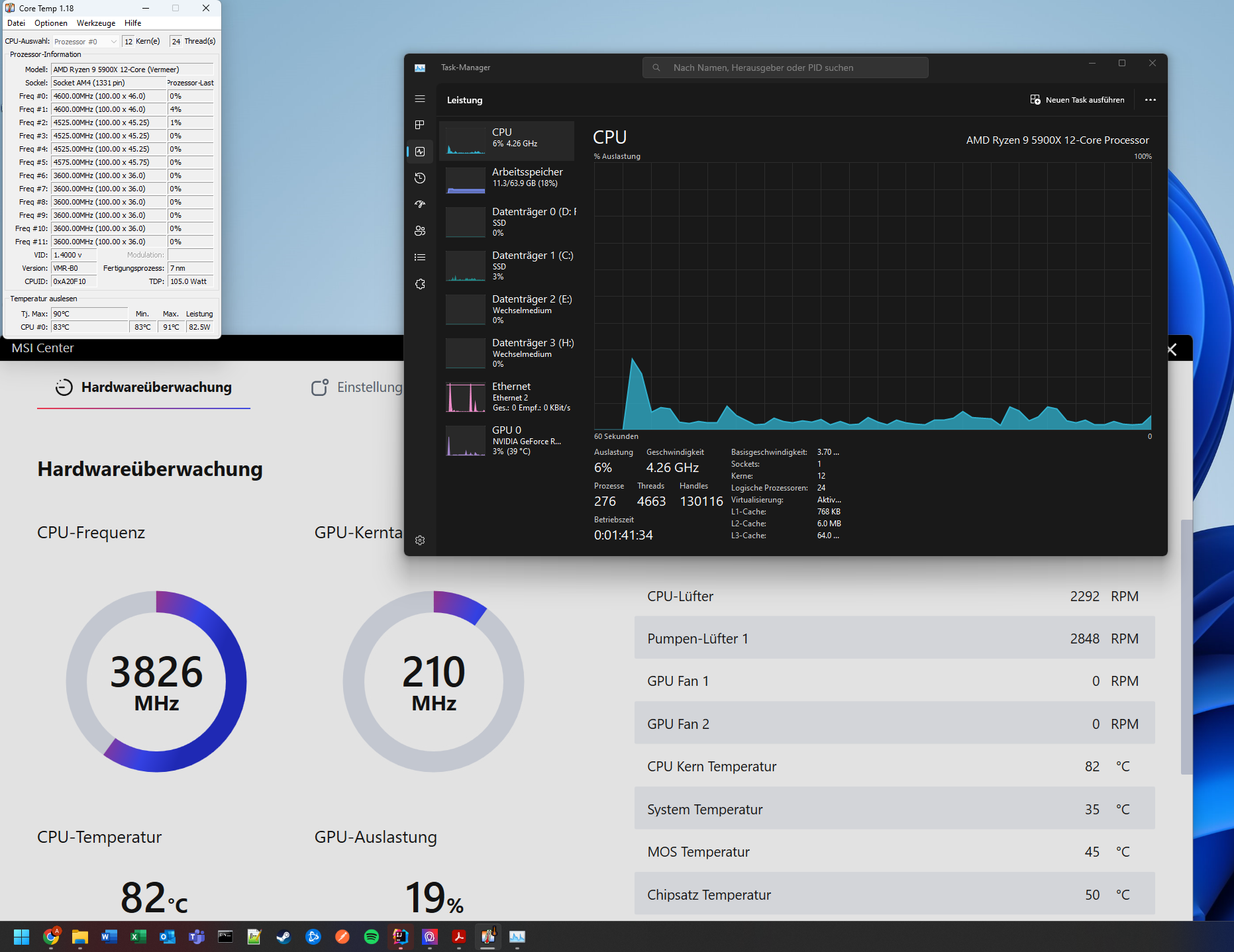Viewport: 1234px width, 952px height.
Task: Switch to Core Temp via taskbar icon
Action: (x=488, y=937)
